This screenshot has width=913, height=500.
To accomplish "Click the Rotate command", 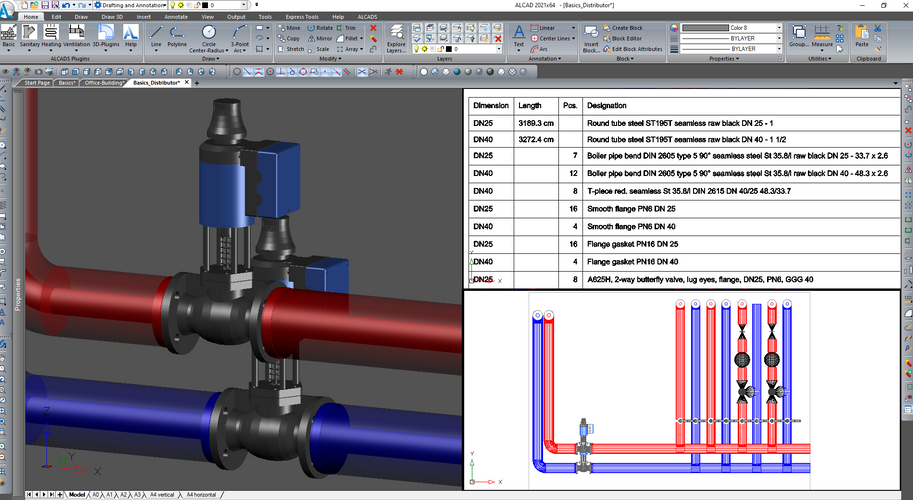I will (319, 28).
